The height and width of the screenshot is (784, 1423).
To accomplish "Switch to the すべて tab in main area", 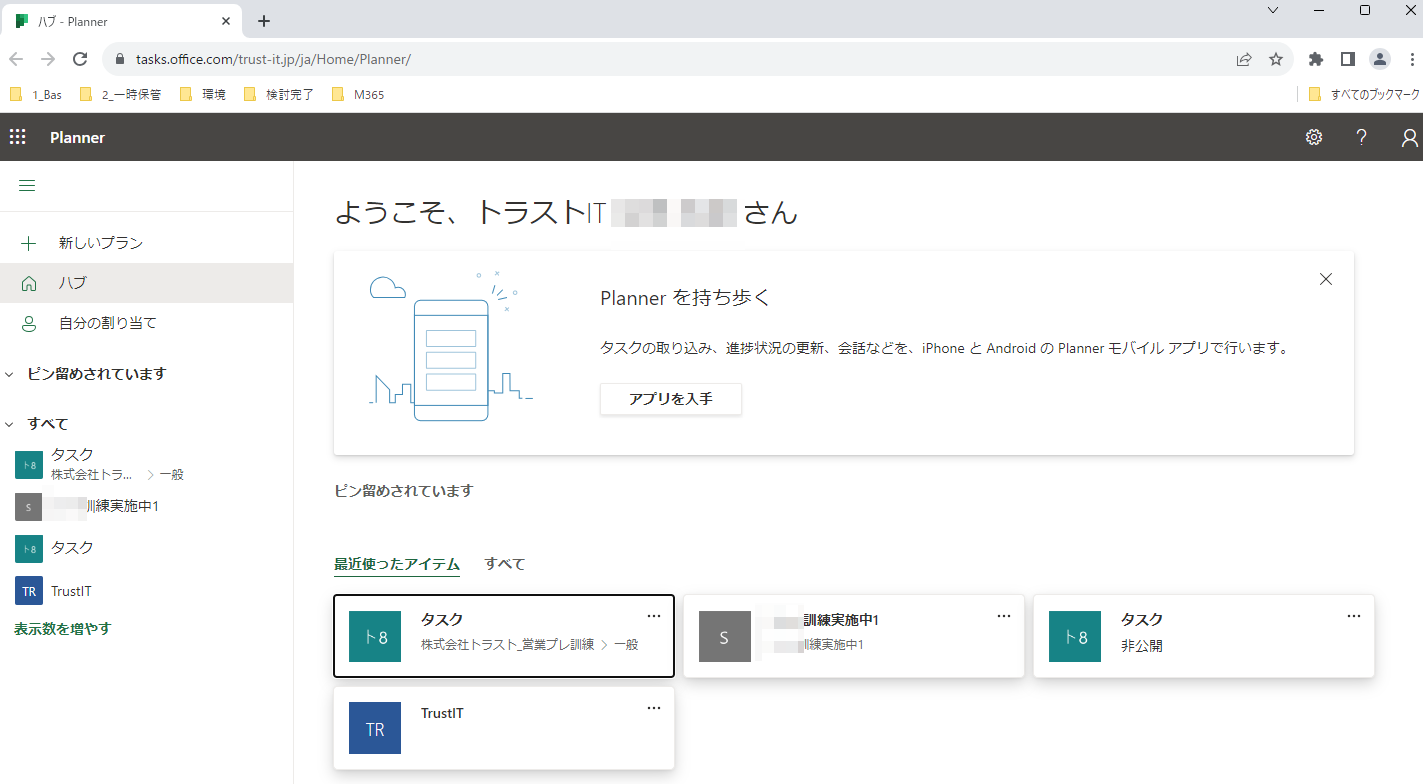I will coord(505,564).
